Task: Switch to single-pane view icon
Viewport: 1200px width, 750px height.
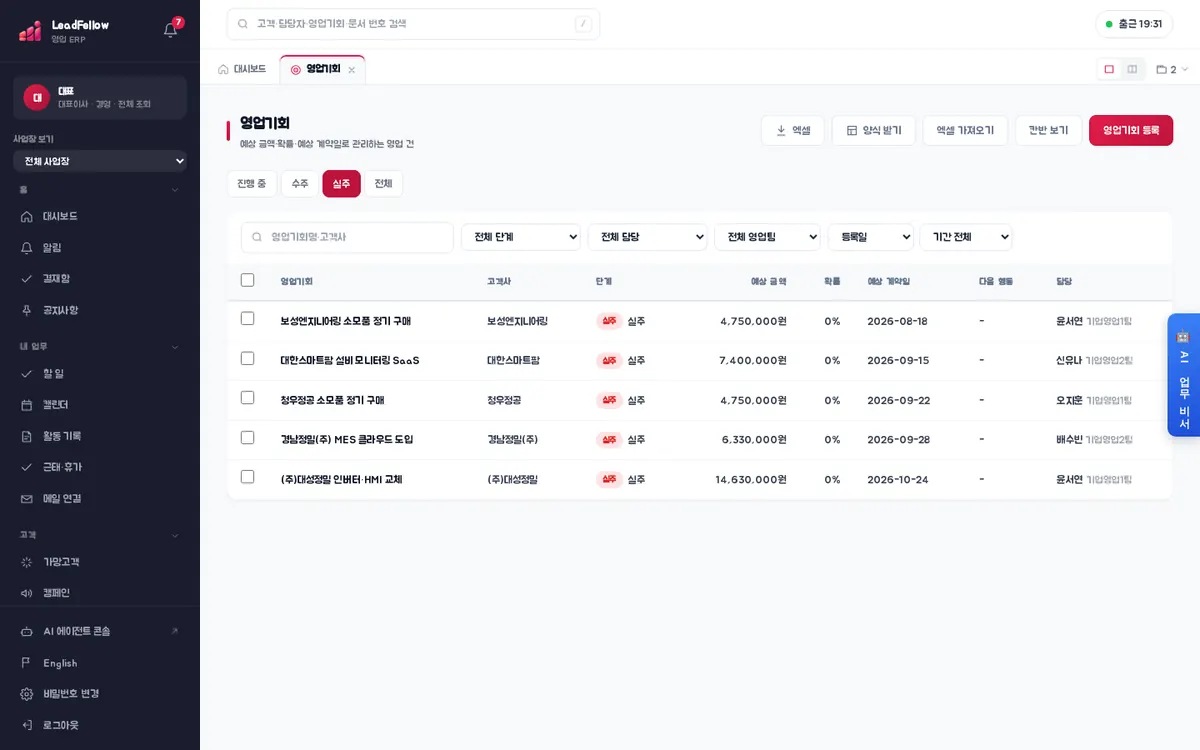Action: tap(1109, 69)
